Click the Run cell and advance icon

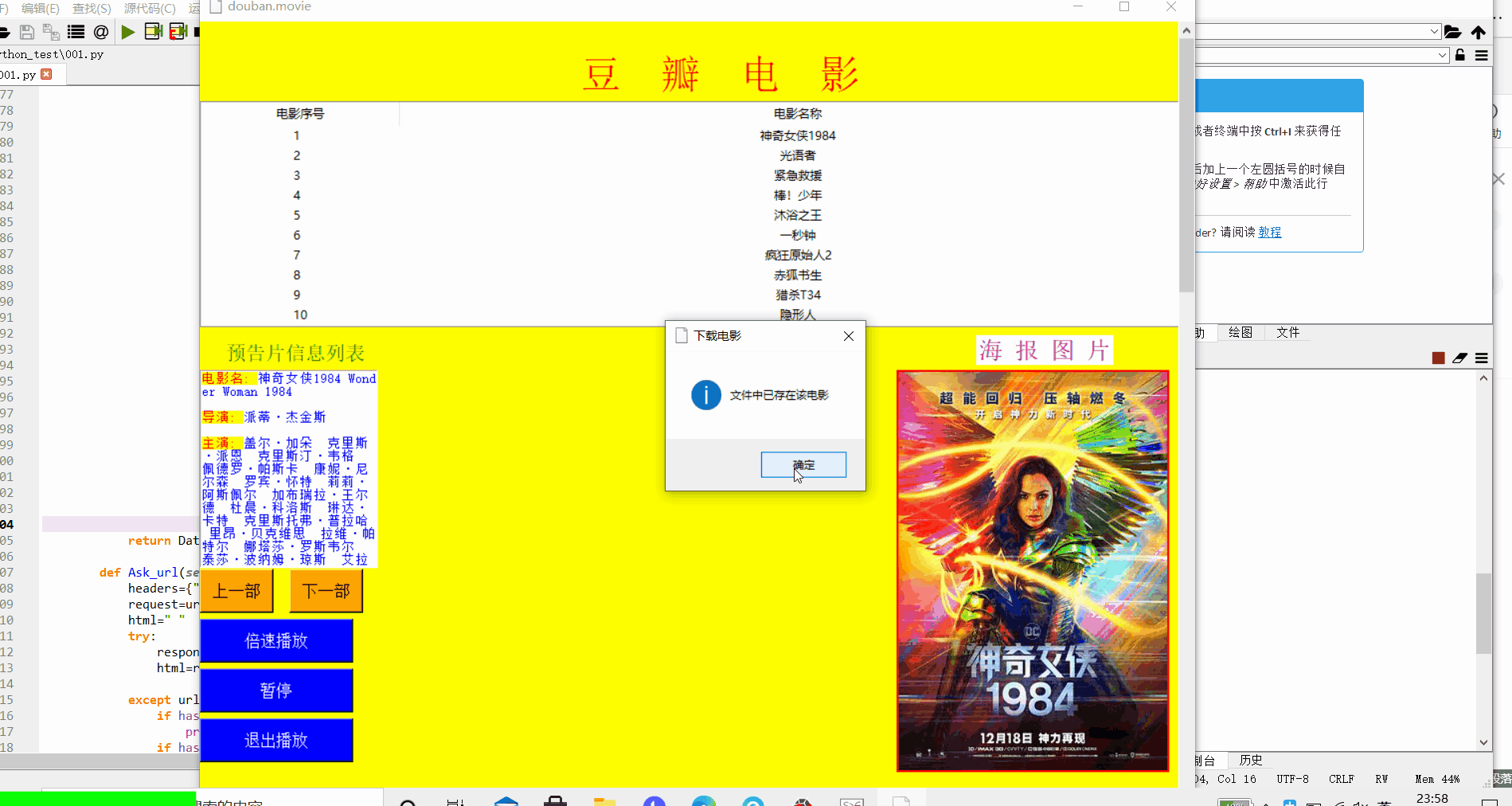178,32
